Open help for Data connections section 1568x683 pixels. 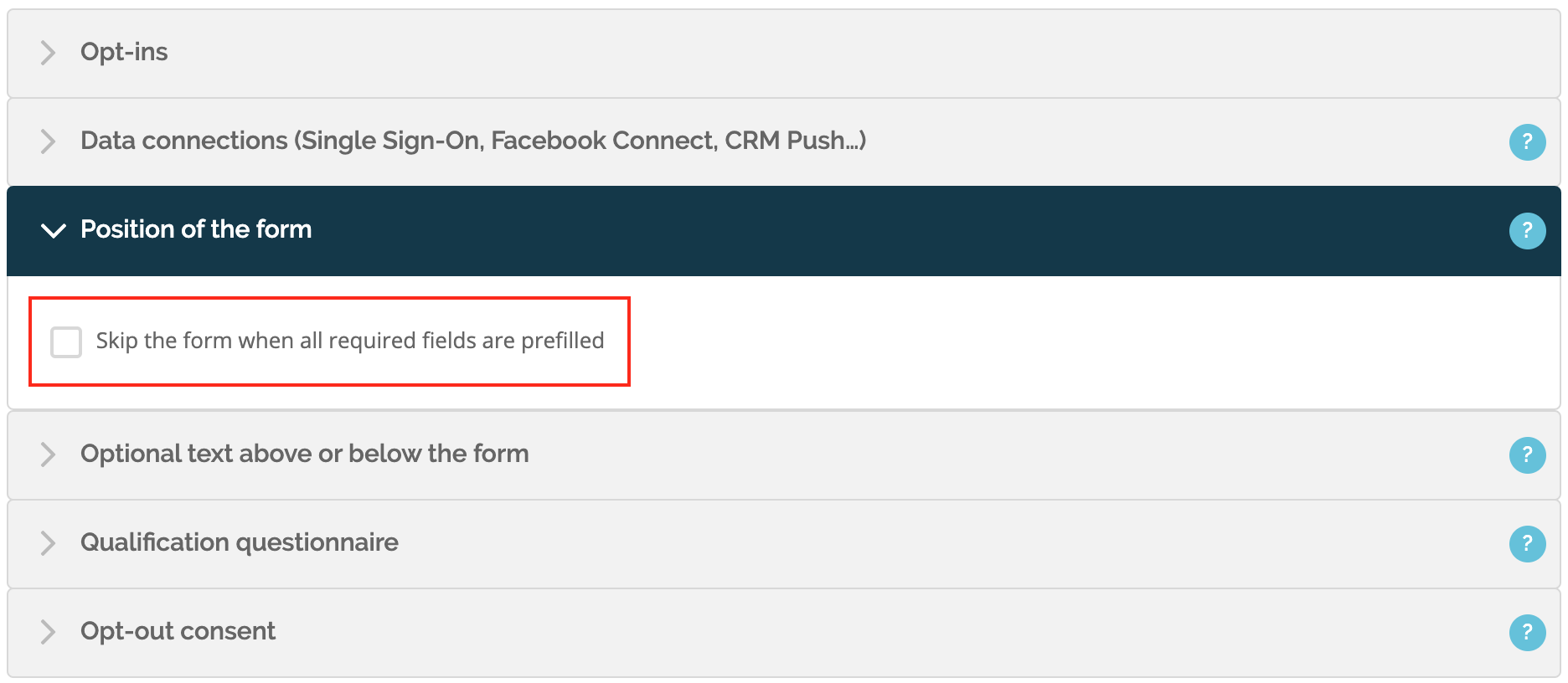1528,142
